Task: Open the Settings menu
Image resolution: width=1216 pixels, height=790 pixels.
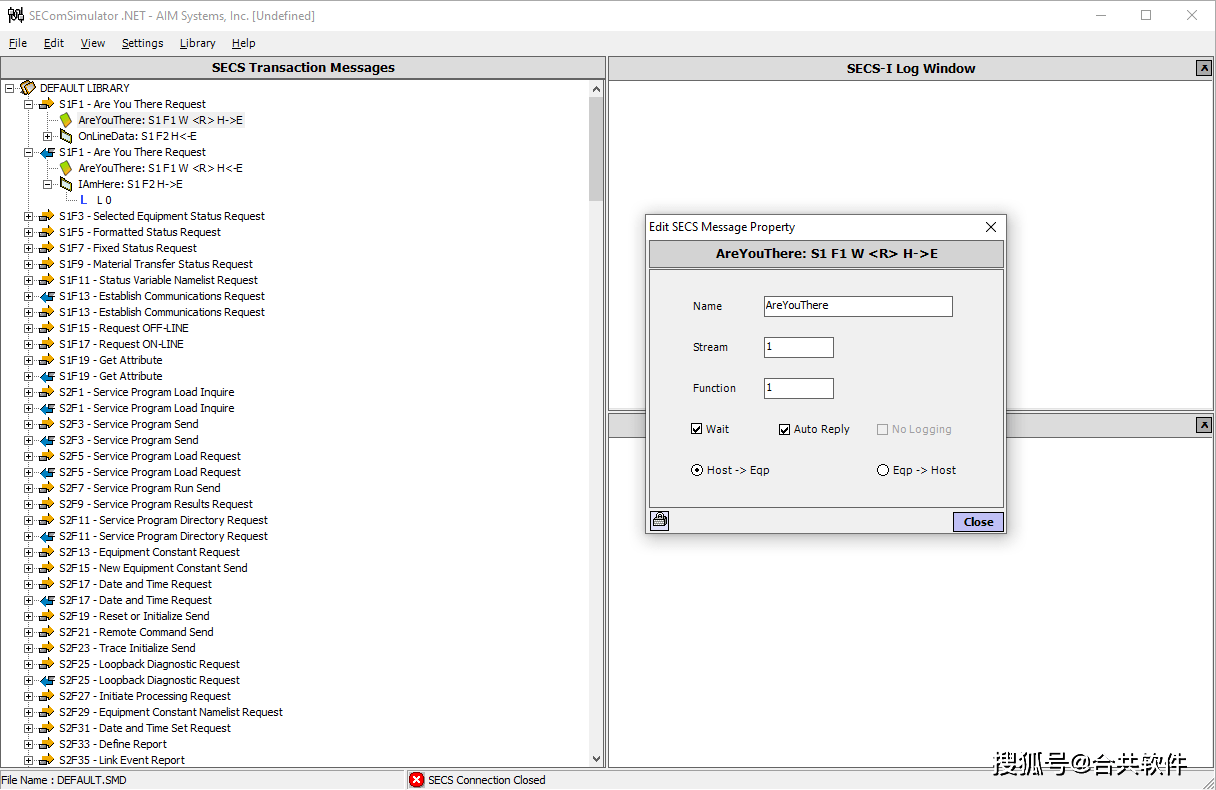Action: click(x=142, y=43)
